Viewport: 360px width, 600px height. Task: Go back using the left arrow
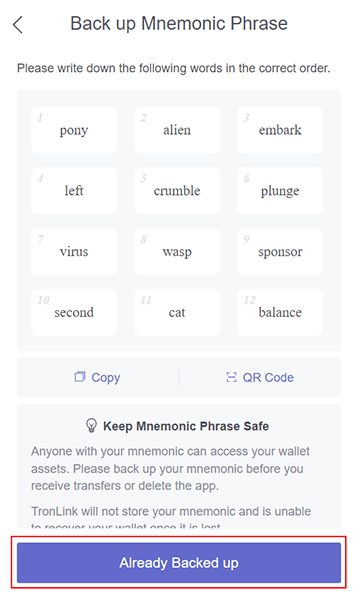tap(18, 25)
